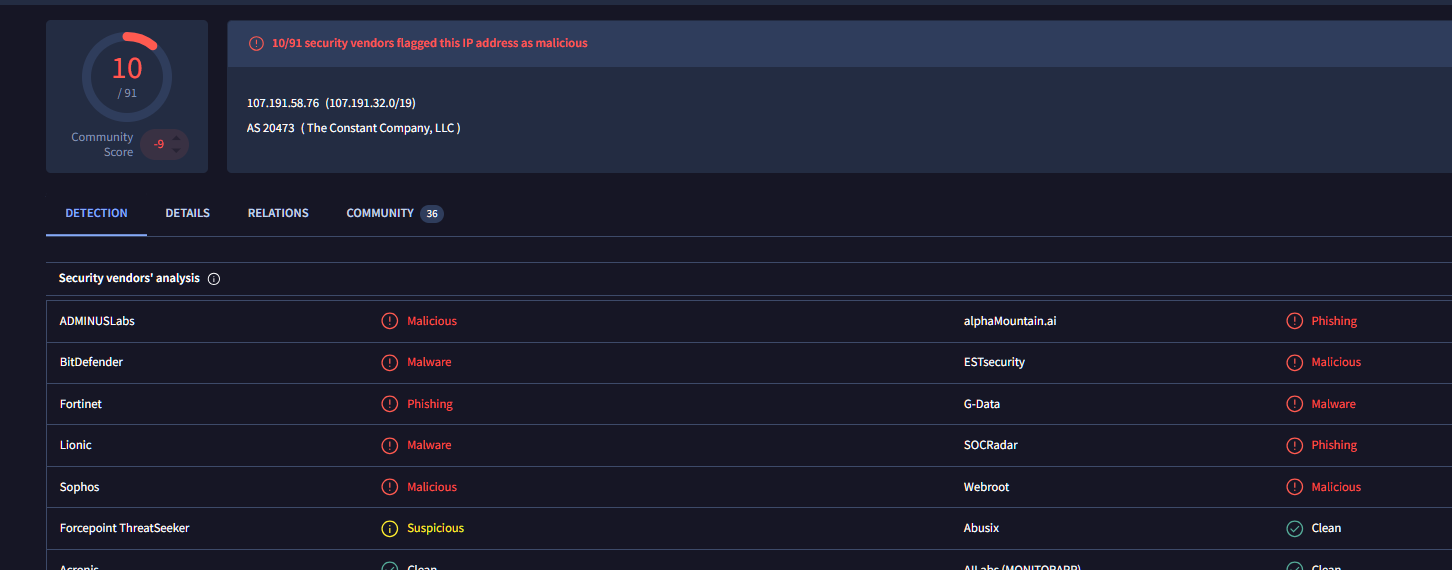The height and width of the screenshot is (570, 1452).
Task: Select the Fortinet vendor name
Action: tap(81, 404)
